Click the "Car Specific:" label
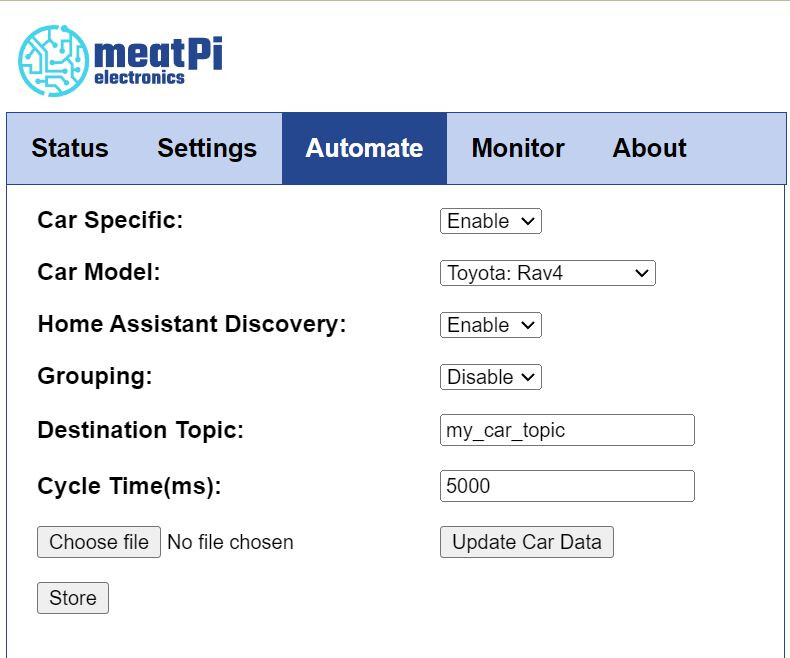This screenshot has width=790, height=658. pyautogui.click(x=110, y=220)
